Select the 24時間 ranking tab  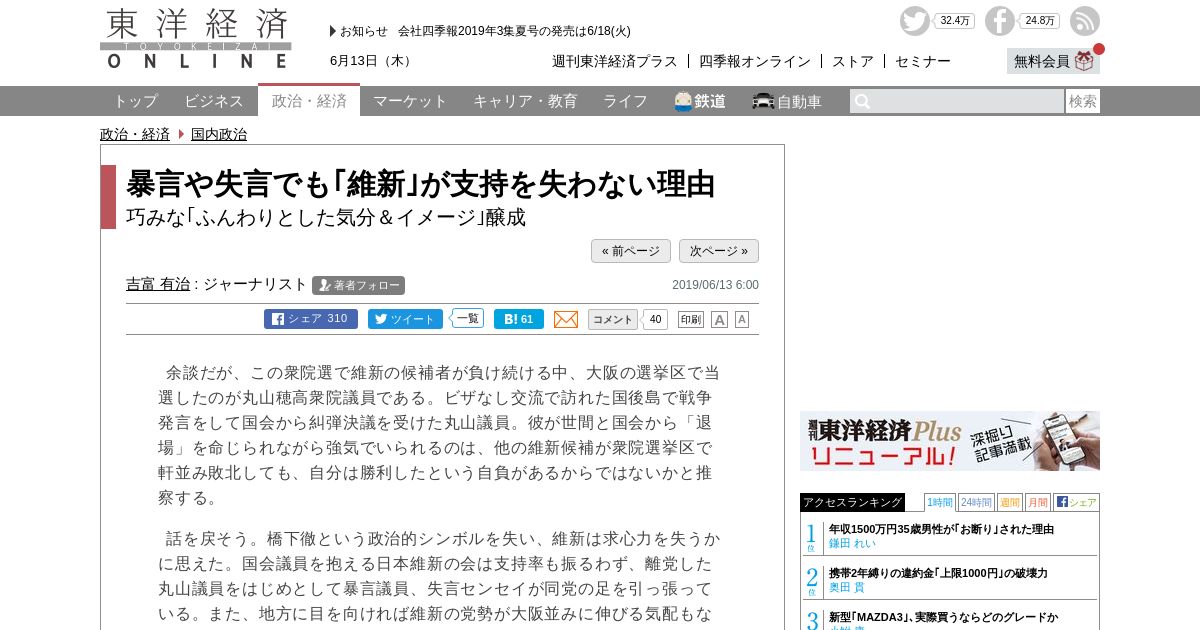coord(976,502)
